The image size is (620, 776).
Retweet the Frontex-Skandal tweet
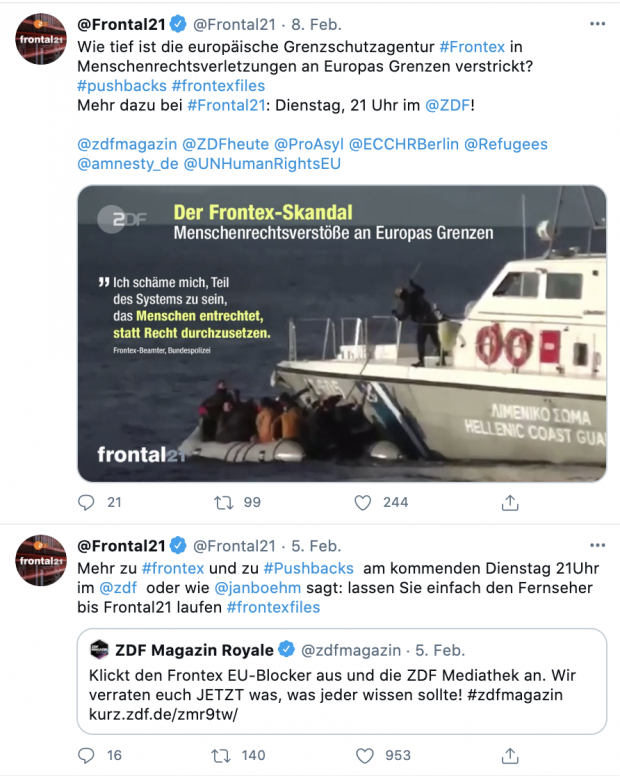coord(223,502)
